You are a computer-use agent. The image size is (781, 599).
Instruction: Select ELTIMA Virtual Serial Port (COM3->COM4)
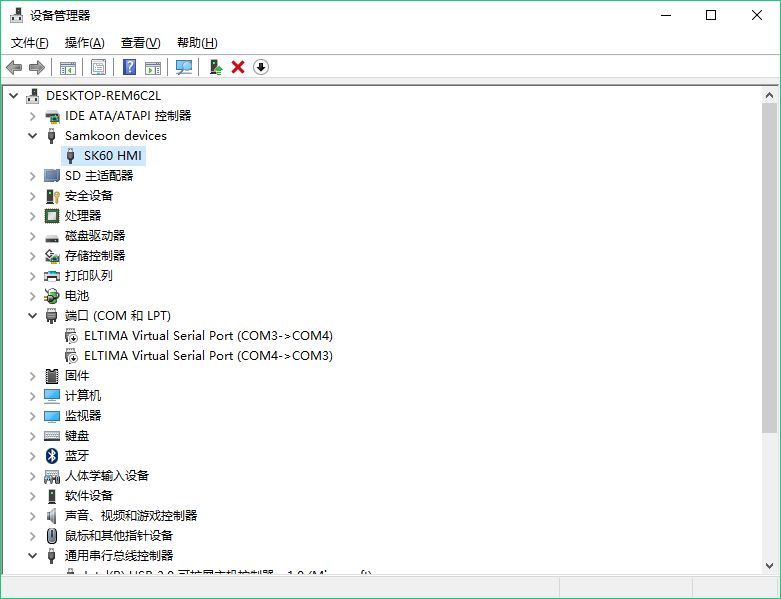[208, 335]
